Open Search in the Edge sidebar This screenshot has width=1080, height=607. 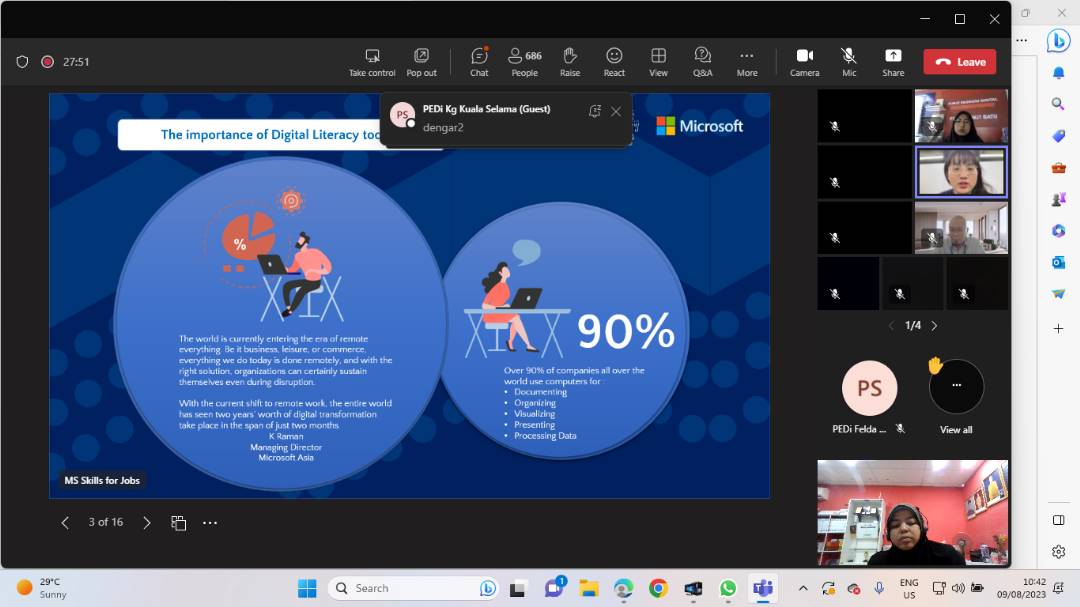click(1059, 104)
